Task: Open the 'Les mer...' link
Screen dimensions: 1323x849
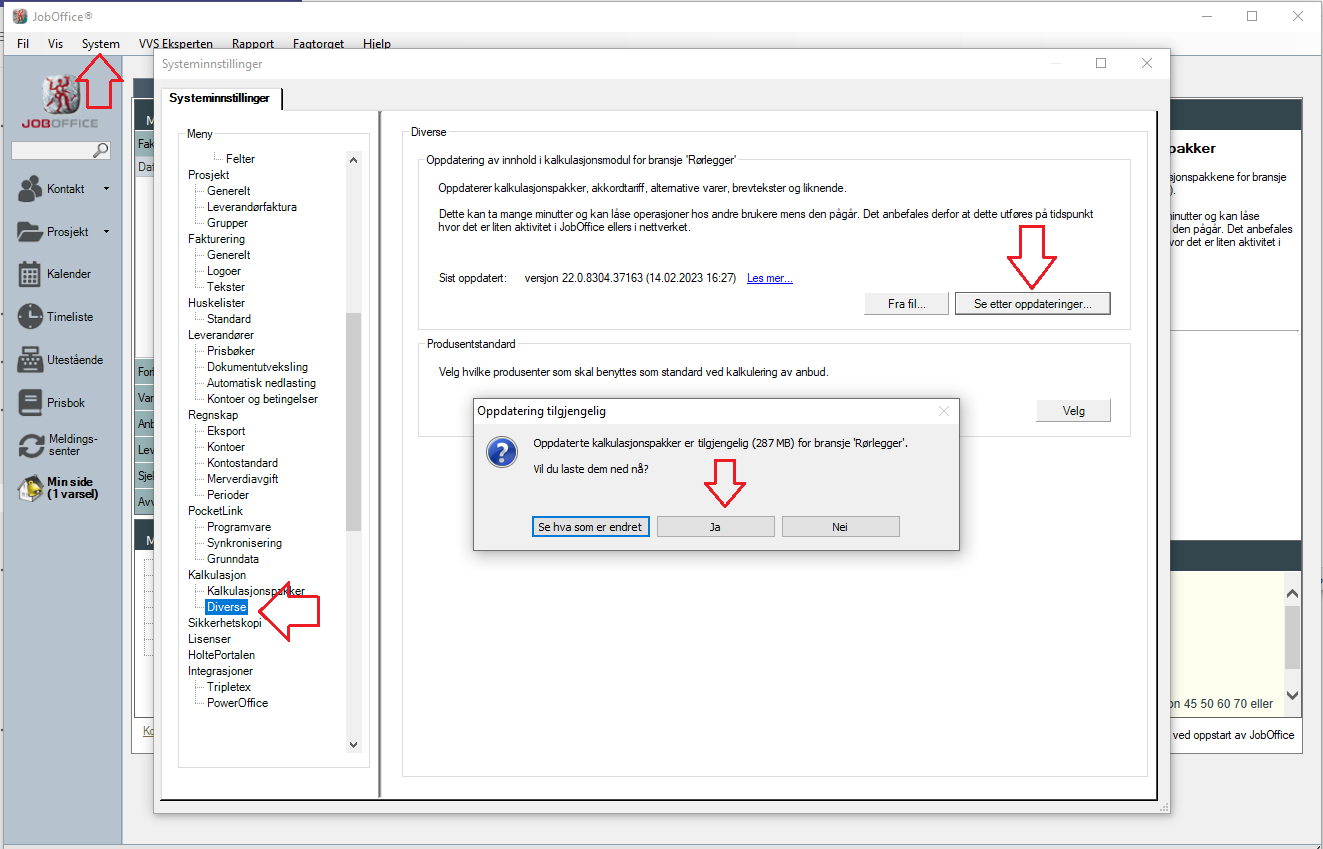Action: [770, 278]
